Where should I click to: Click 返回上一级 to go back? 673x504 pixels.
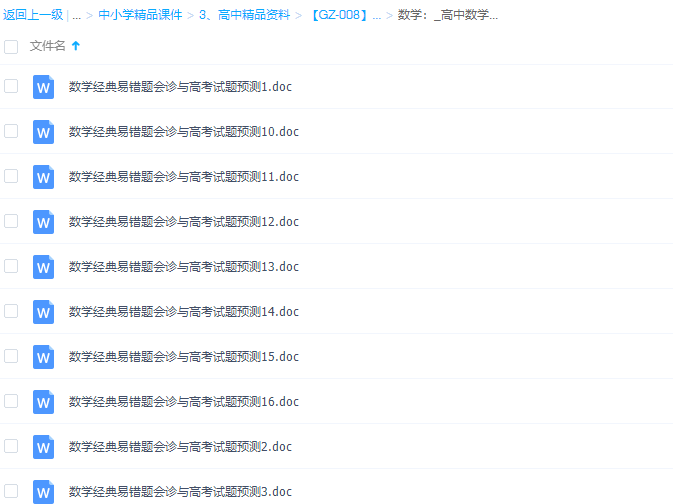coord(33,15)
